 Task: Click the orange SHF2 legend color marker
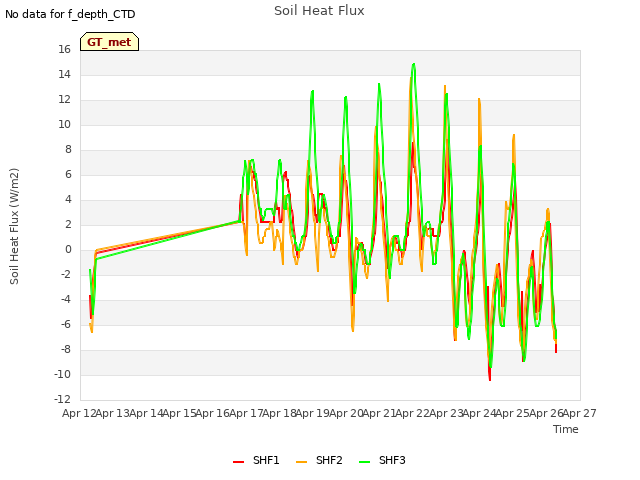pos(301,462)
